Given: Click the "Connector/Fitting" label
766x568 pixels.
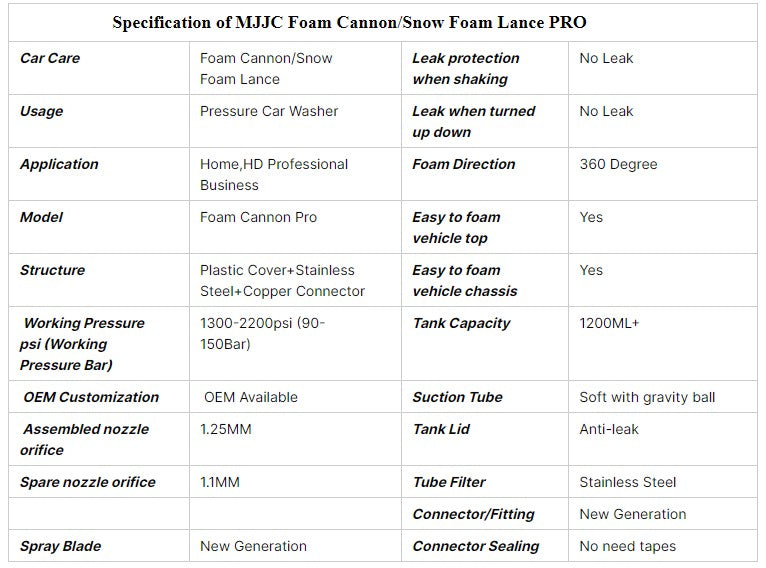Looking at the screenshot, I should 473,514.
